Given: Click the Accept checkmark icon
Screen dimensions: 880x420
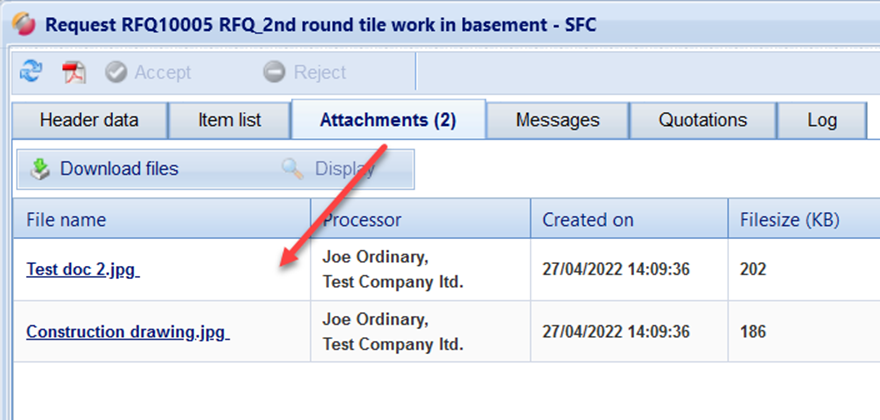Looking at the screenshot, I should (116, 72).
